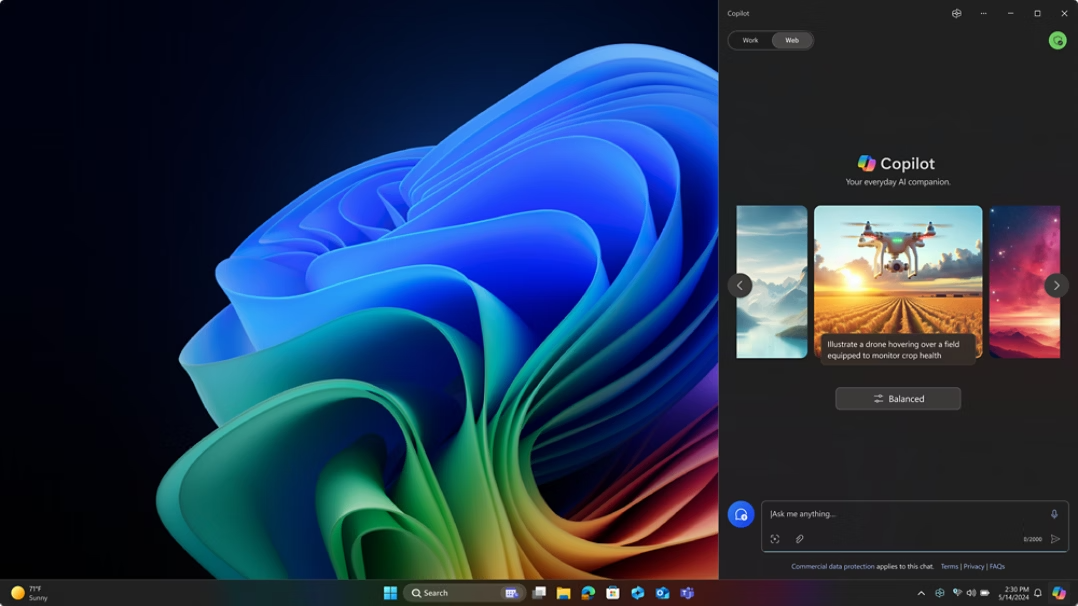Open the weather widget showing Sunny
Image resolution: width=1078 pixels, height=606 pixels.
point(29,593)
